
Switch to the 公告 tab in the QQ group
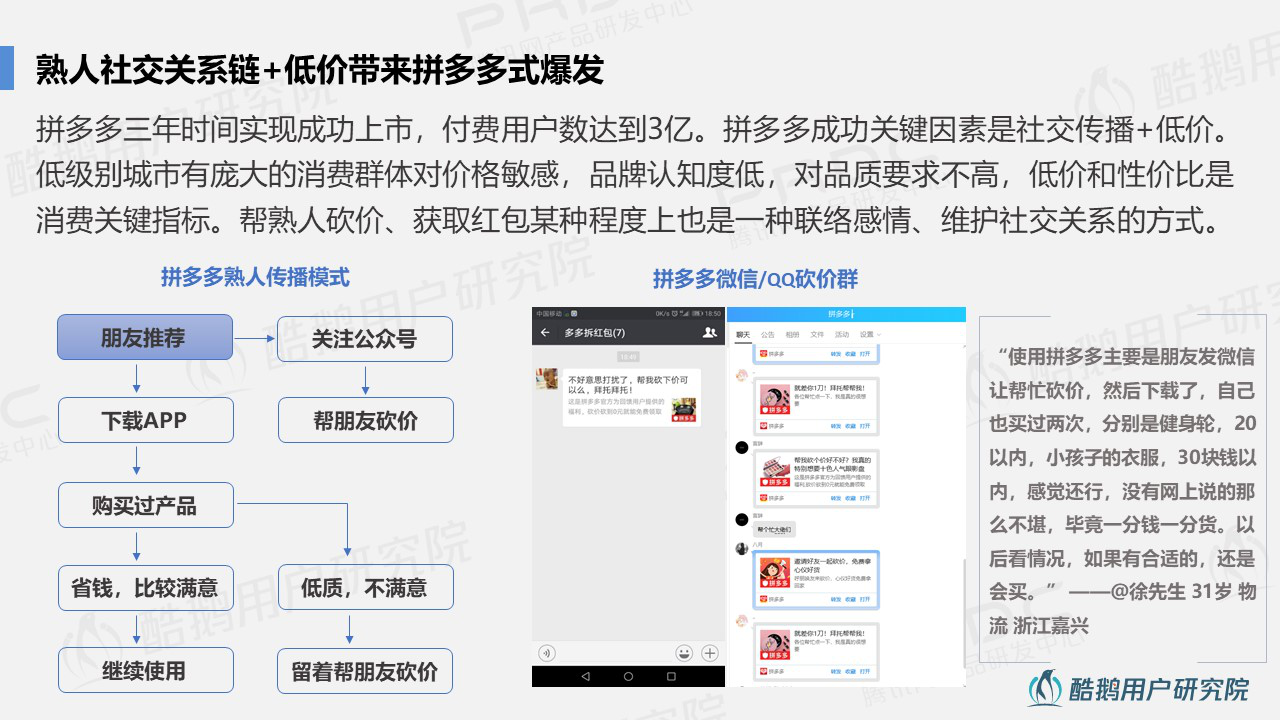tap(768, 334)
